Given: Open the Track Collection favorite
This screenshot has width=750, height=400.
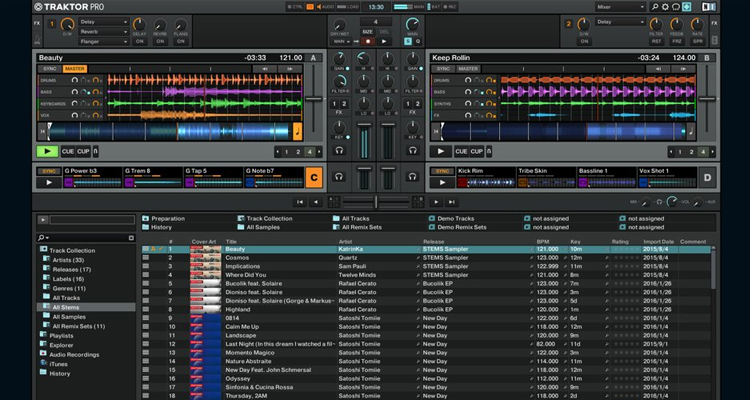Looking at the screenshot, I should [x=269, y=219].
